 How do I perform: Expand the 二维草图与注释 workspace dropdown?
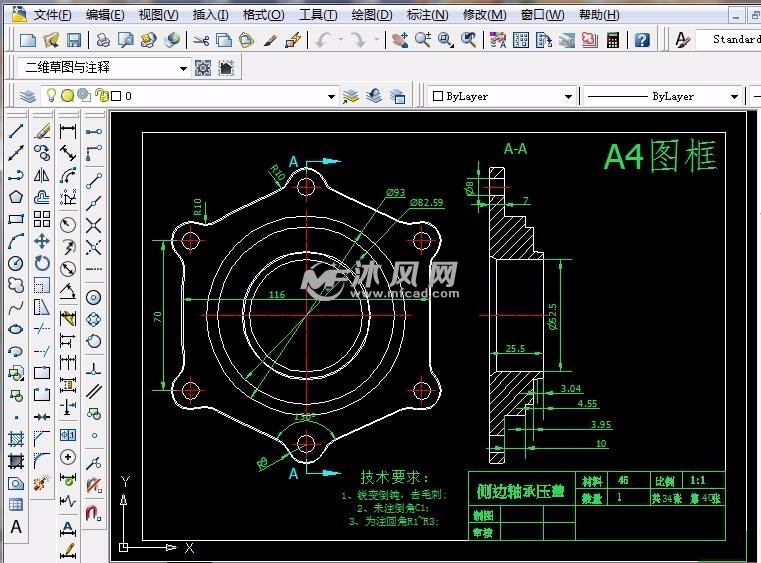pos(183,68)
